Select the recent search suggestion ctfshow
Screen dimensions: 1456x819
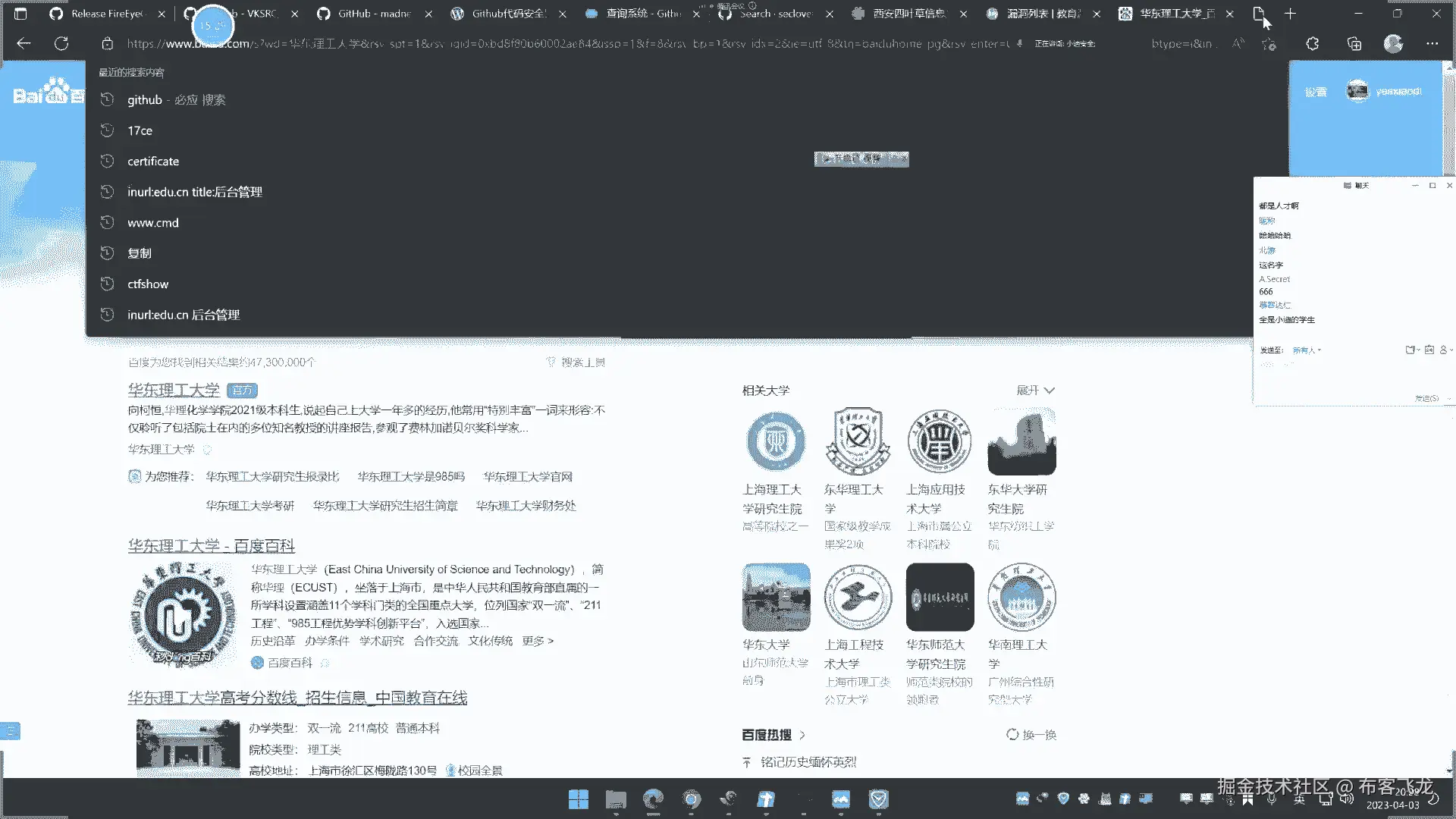point(148,284)
